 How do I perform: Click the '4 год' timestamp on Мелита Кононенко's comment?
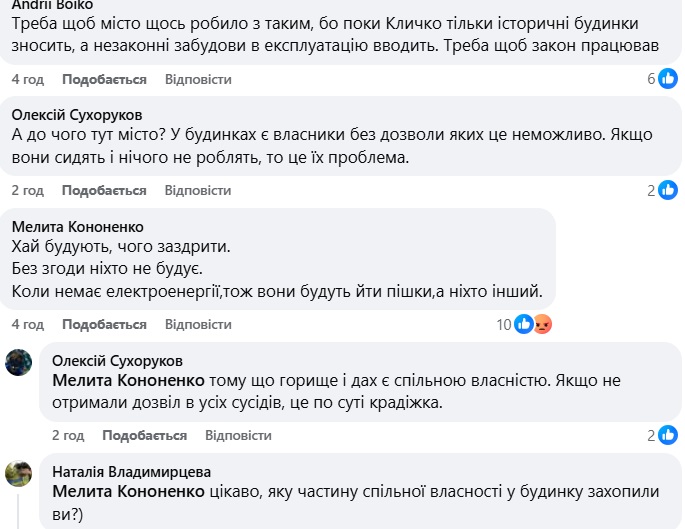[28, 324]
